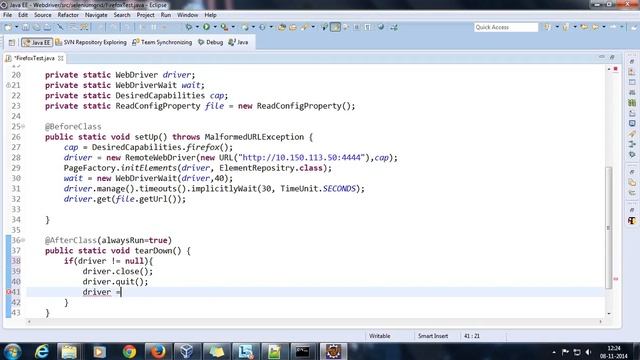Click the volume icon in system tray
This screenshot has height=360, width=640.
[588, 352]
